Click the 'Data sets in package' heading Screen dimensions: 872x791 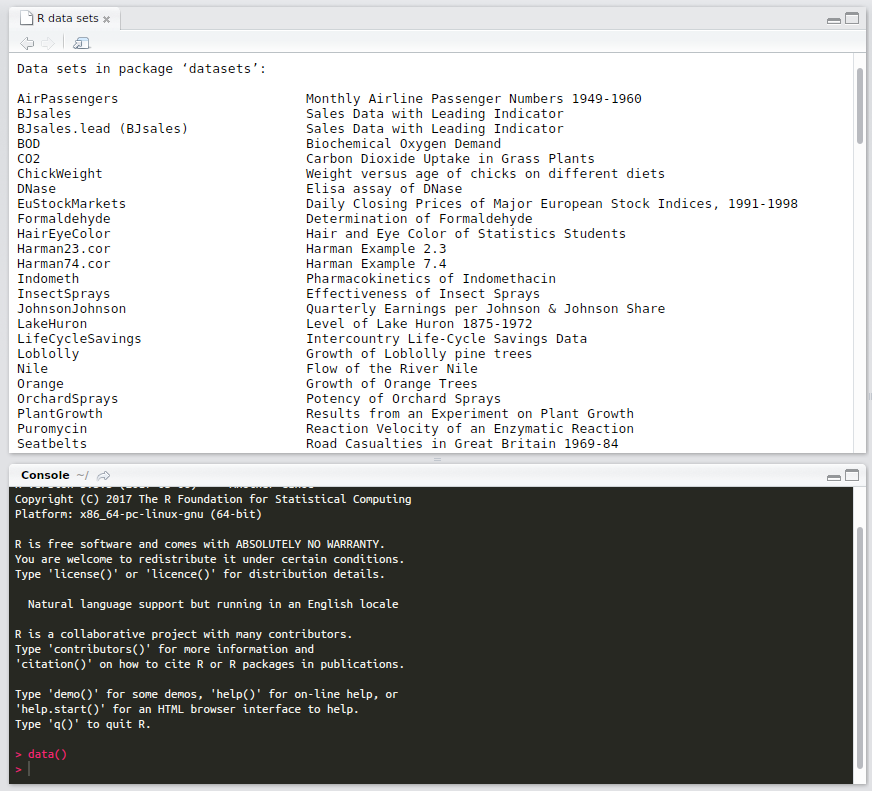[141, 68]
